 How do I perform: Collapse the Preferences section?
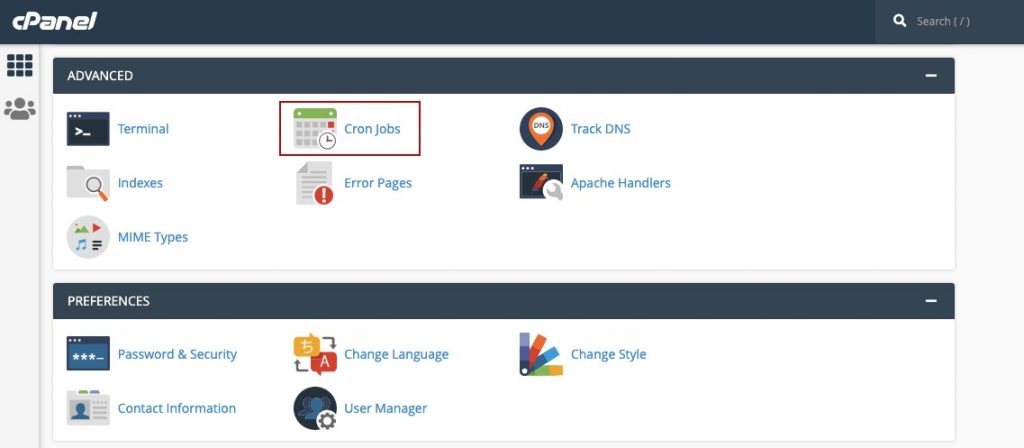point(931,300)
